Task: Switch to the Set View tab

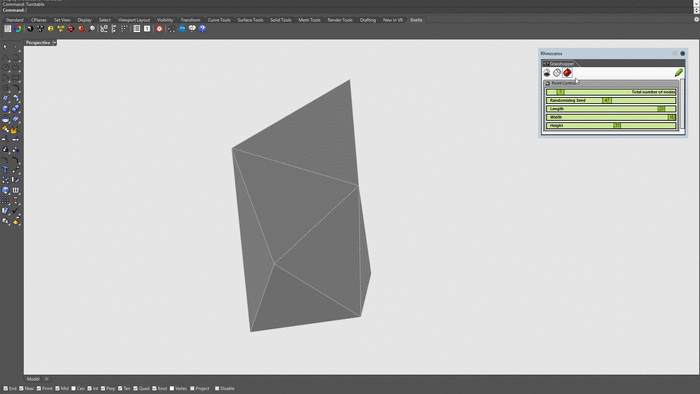Action: [62, 20]
